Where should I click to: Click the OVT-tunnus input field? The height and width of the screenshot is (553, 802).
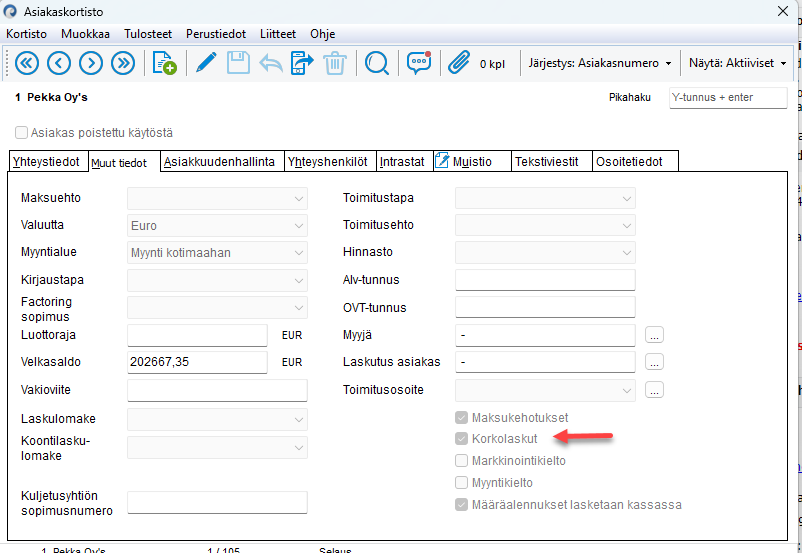pos(545,307)
